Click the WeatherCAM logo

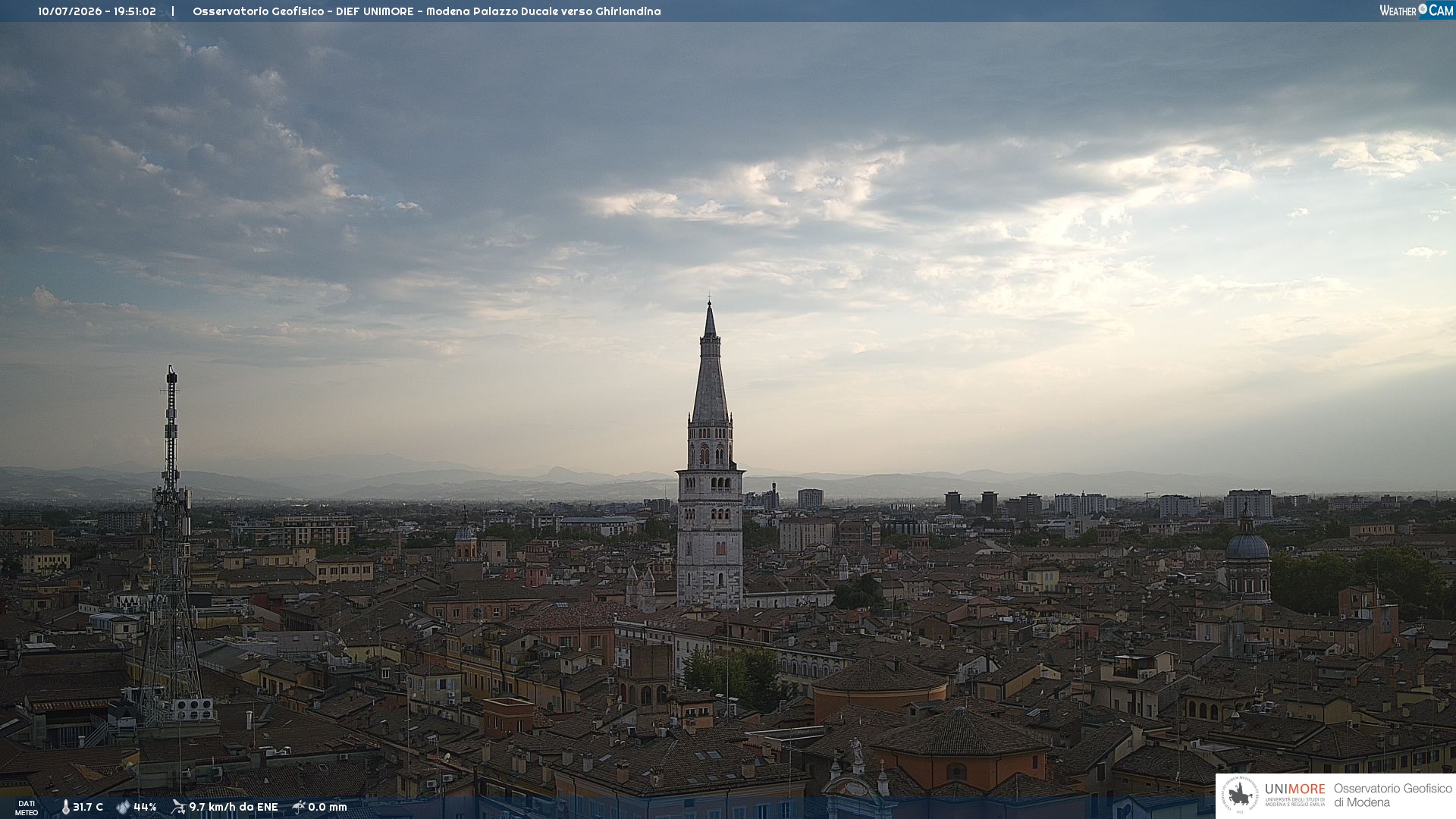coord(1417,11)
